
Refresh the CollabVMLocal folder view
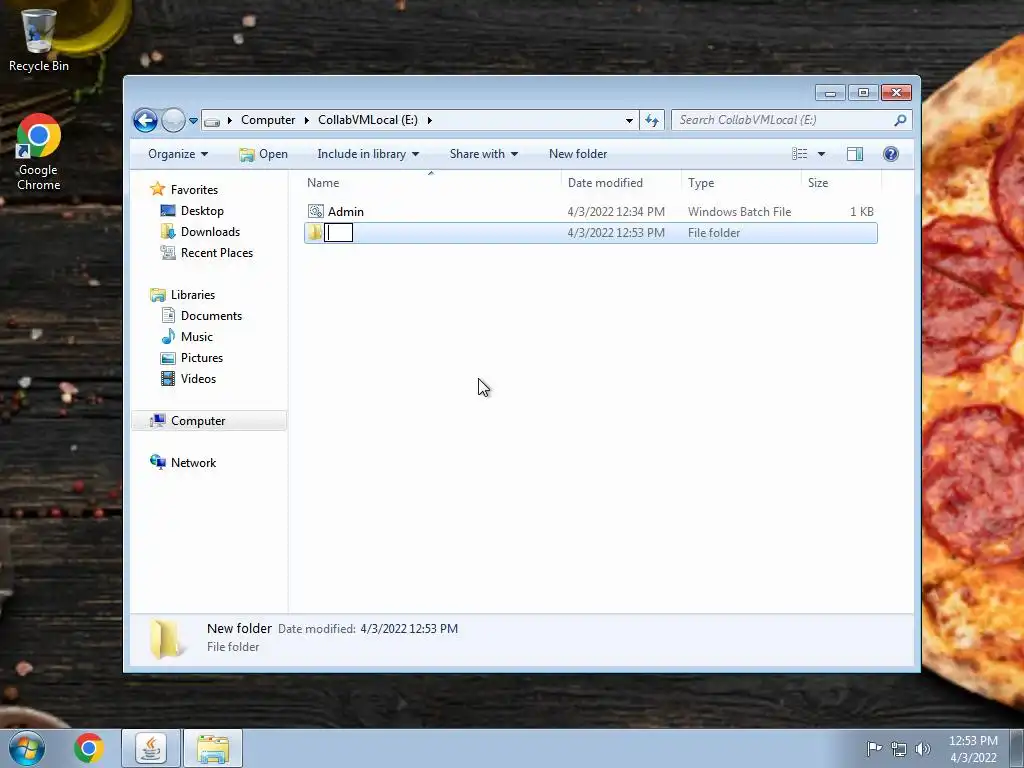[652, 120]
